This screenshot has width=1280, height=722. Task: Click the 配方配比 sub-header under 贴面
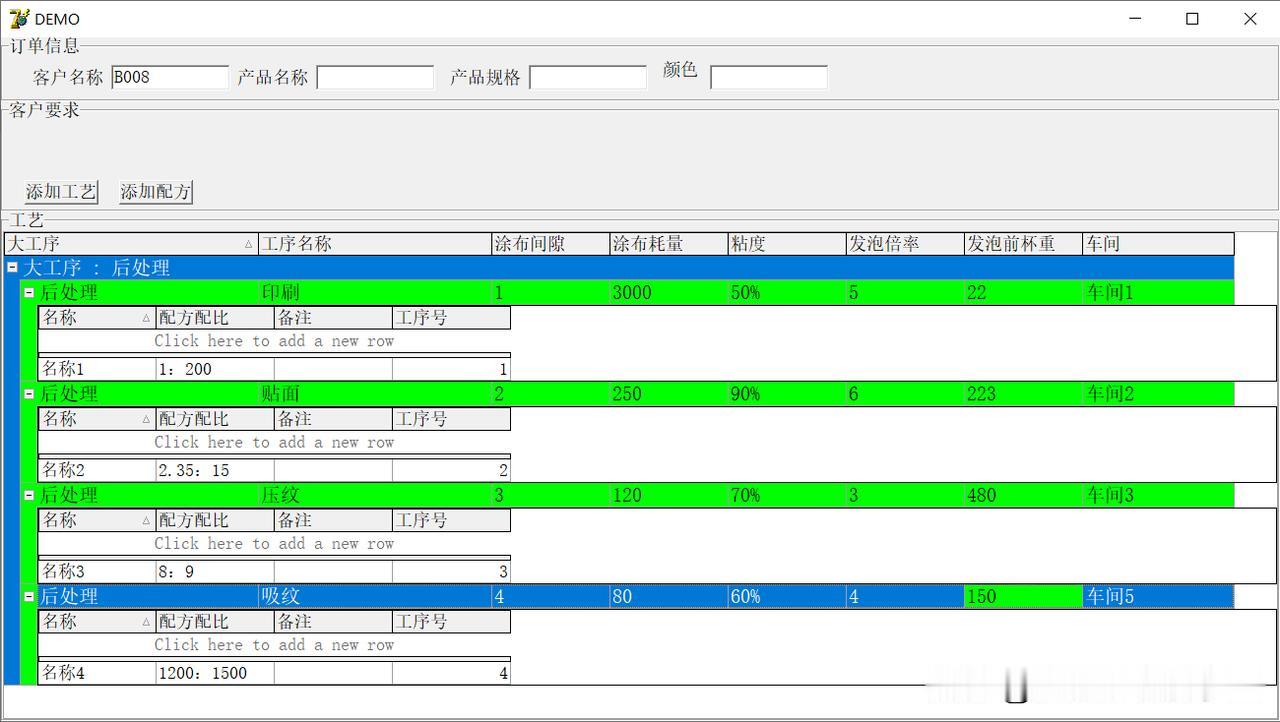click(x=215, y=419)
